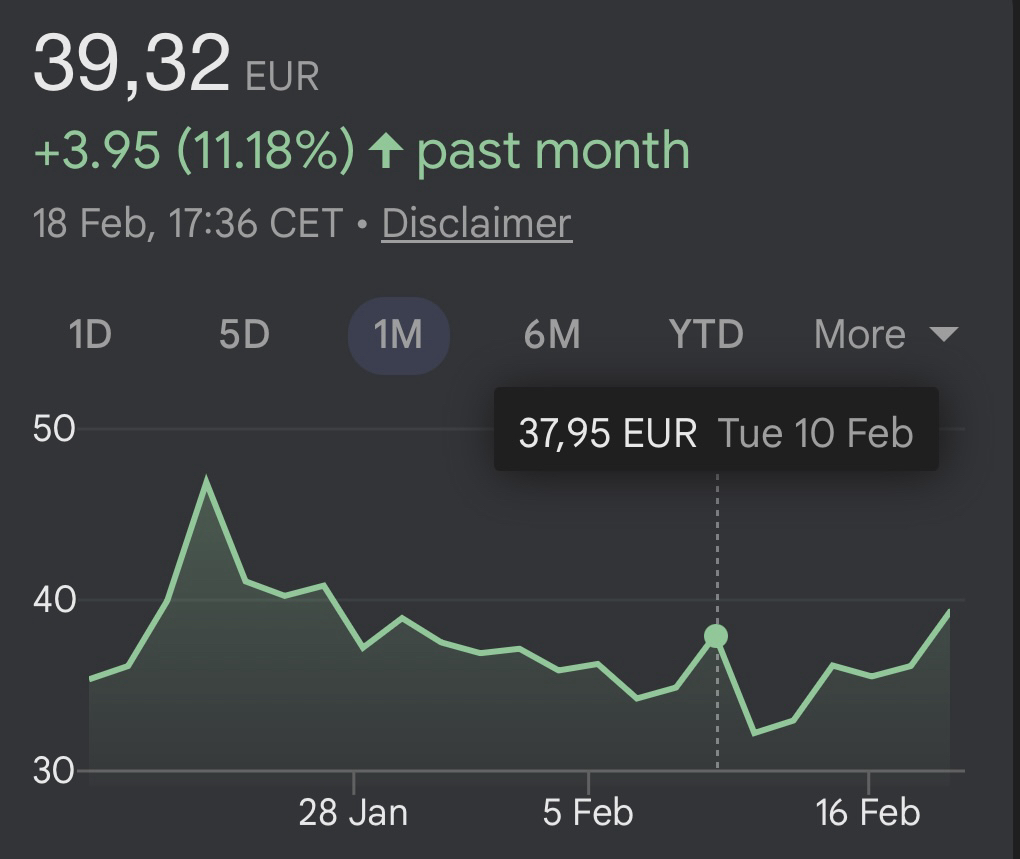Open the Disclaimer link
The height and width of the screenshot is (859, 1020).
(x=476, y=223)
